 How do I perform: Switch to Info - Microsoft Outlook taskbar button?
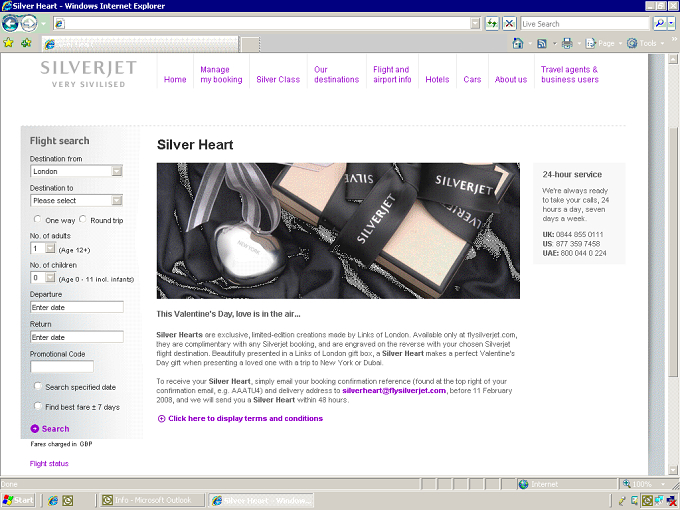(x=152, y=500)
